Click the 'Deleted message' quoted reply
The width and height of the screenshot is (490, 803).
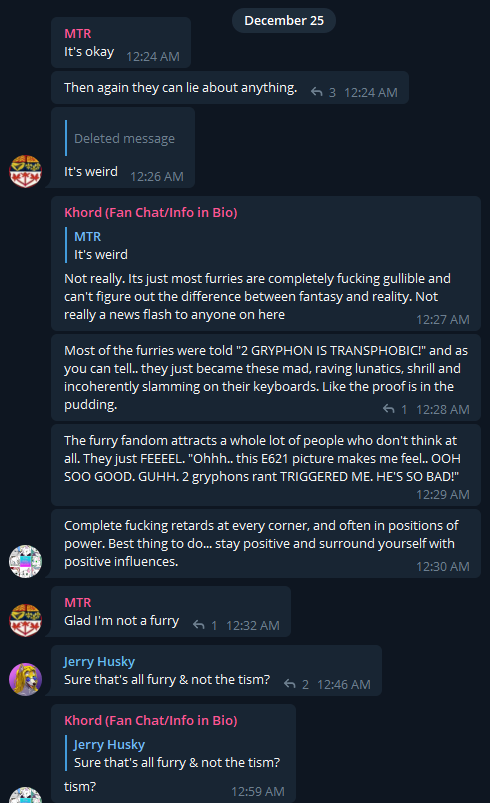(x=121, y=138)
